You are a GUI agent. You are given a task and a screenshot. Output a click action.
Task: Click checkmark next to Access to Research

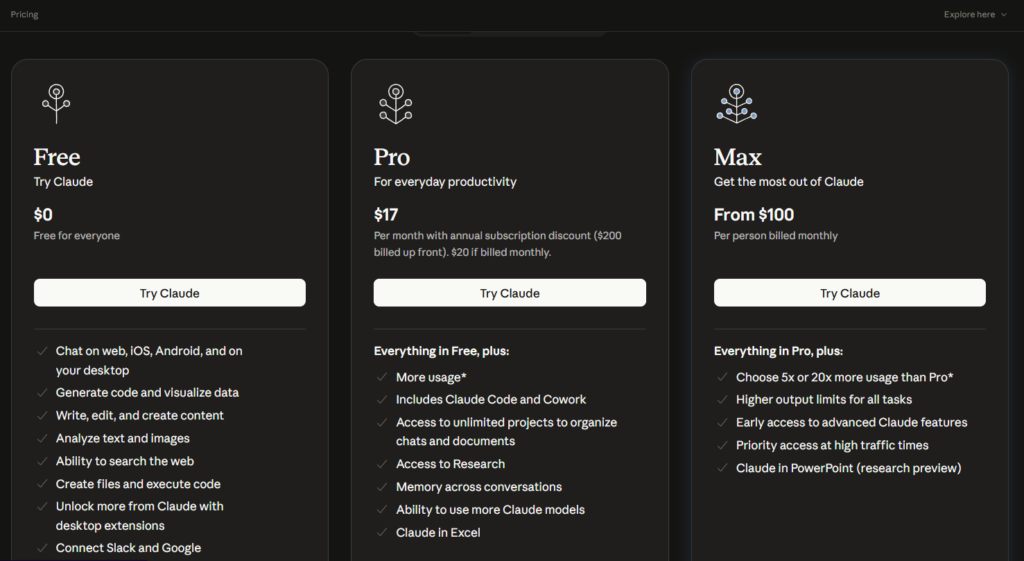[382, 464]
